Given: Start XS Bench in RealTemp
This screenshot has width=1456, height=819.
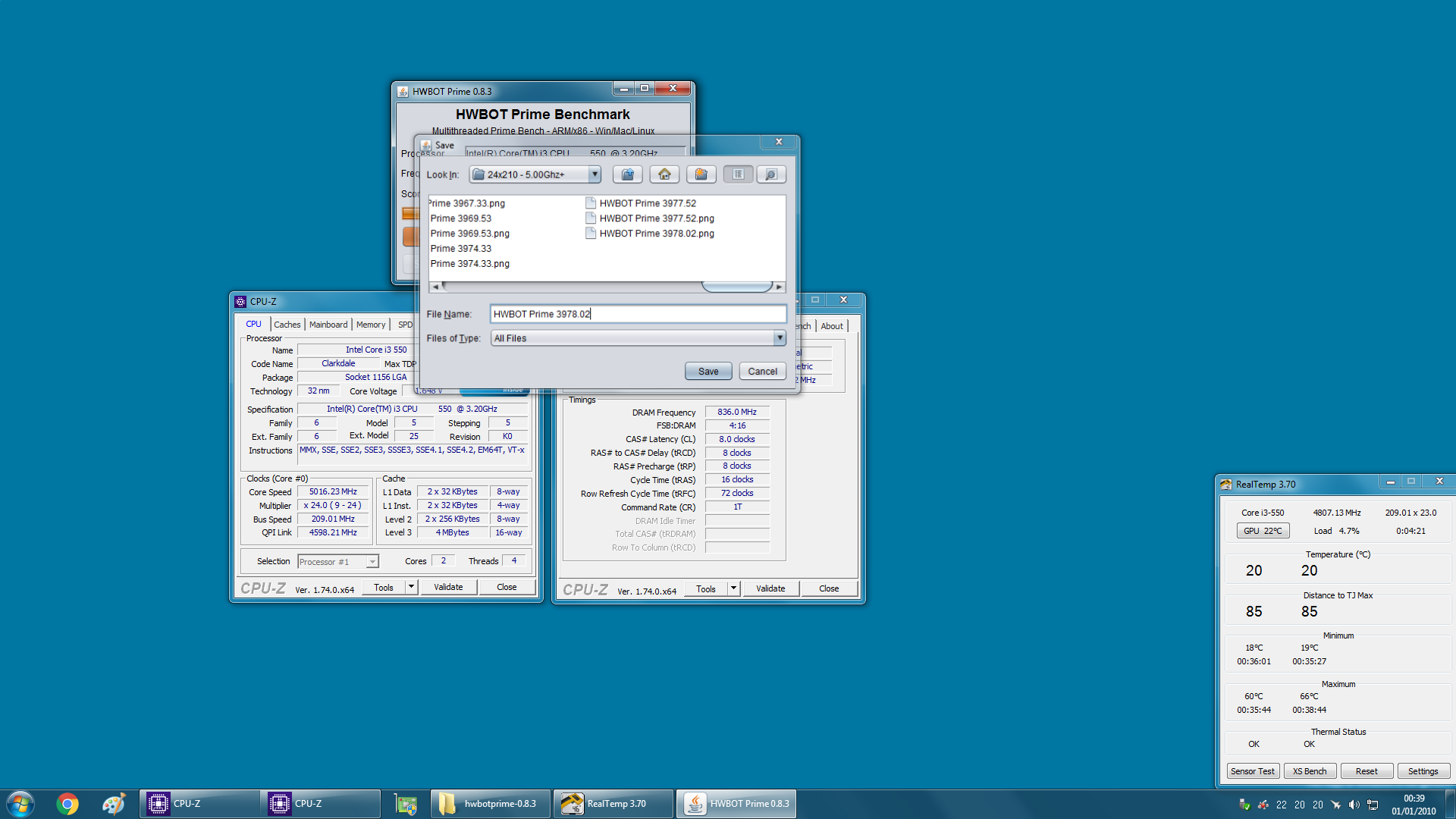Looking at the screenshot, I should coord(1310,771).
